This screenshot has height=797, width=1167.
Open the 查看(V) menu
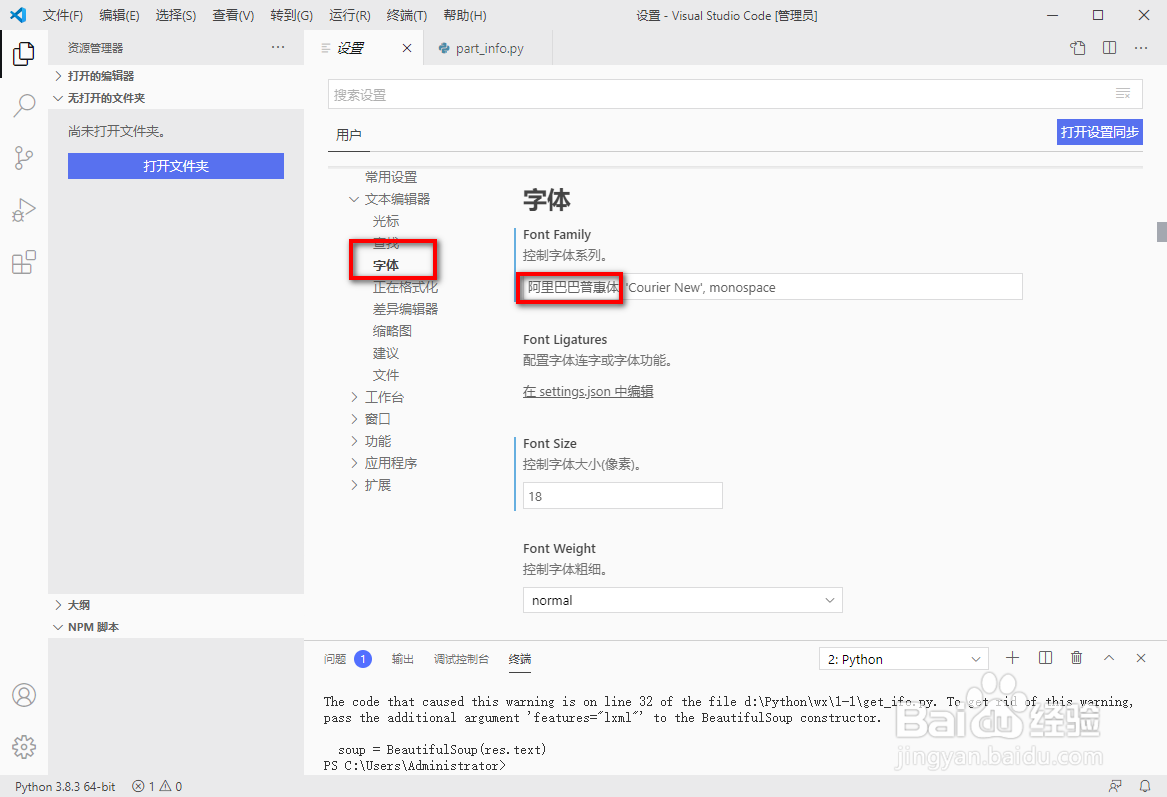pos(233,16)
